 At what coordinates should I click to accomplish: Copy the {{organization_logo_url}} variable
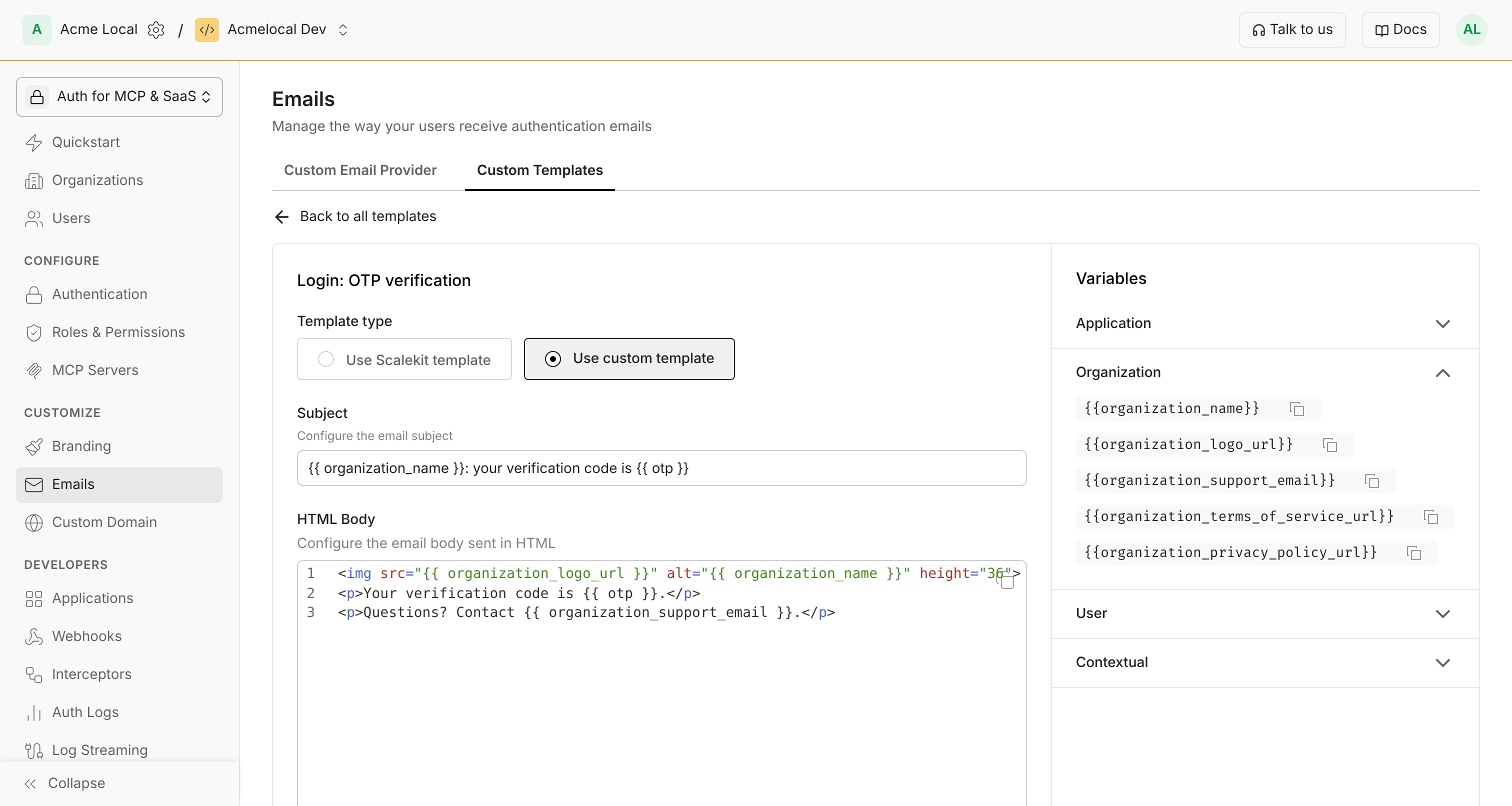click(1330, 445)
